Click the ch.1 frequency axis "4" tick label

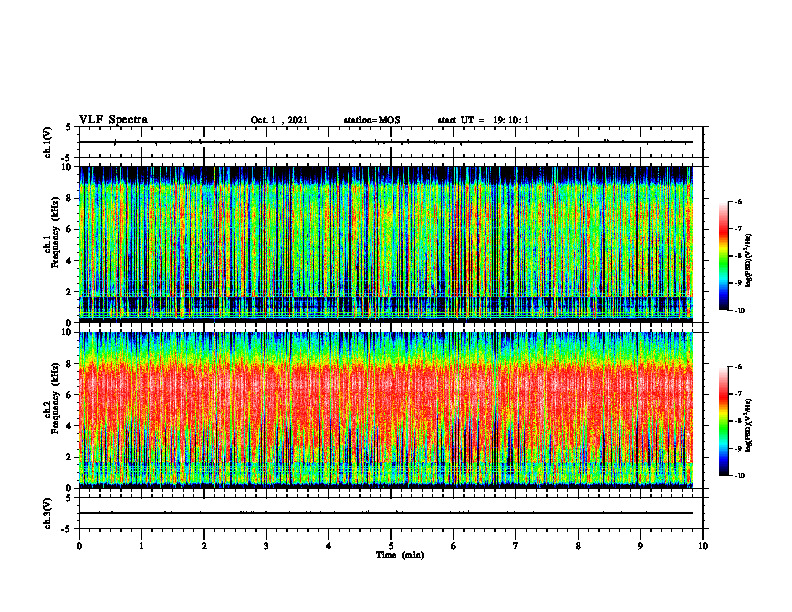tap(70, 261)
